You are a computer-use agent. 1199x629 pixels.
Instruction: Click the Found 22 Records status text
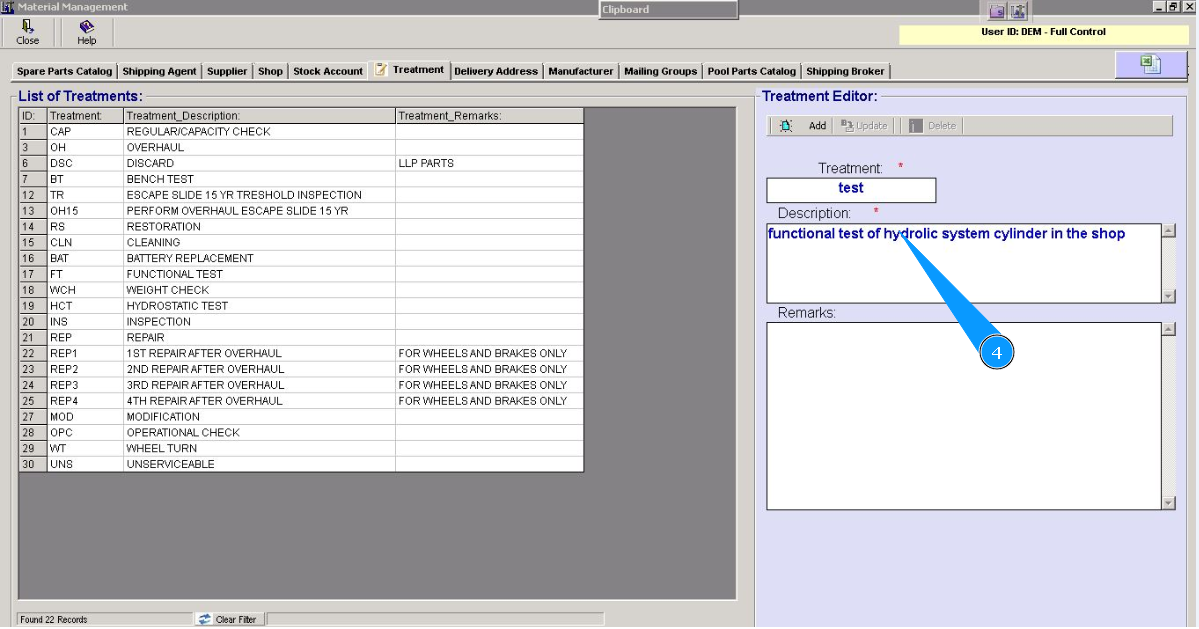point(54,620)
